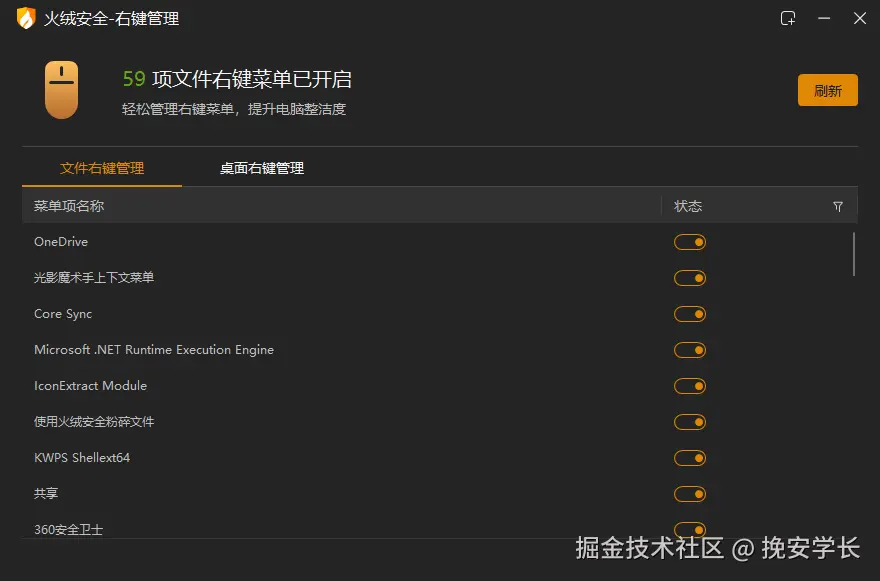Image resolution: width=880 pixels, height=581 pixels.
Task: Turn off the Core Sync toggle
Action: coord(690,314)
